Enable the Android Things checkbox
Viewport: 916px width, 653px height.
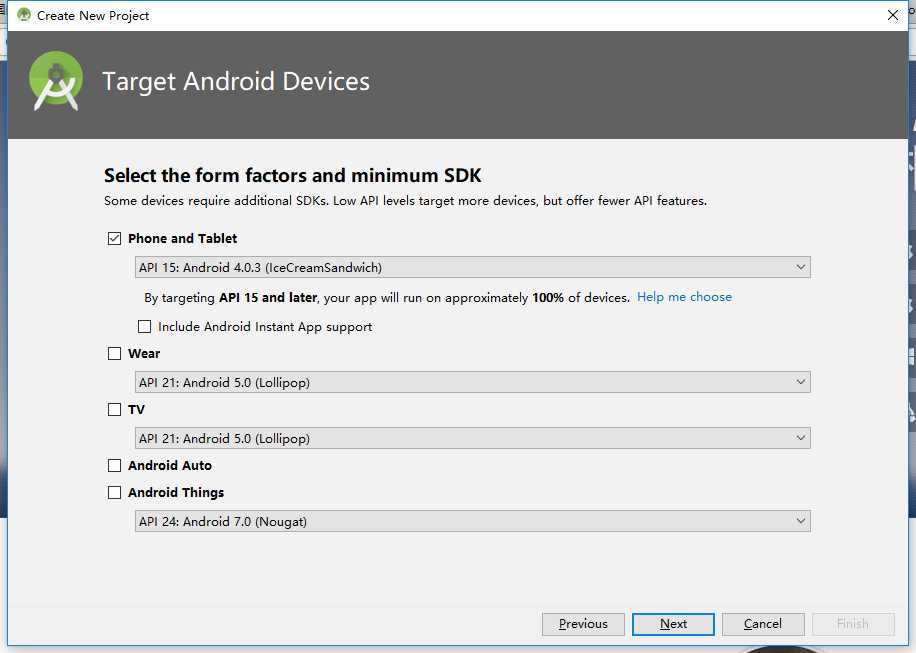114,492
